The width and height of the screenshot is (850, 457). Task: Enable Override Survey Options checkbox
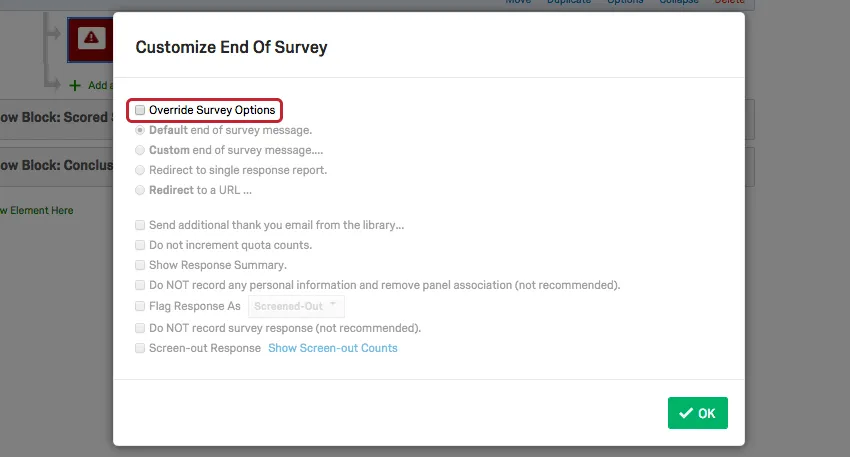point(141,110)
